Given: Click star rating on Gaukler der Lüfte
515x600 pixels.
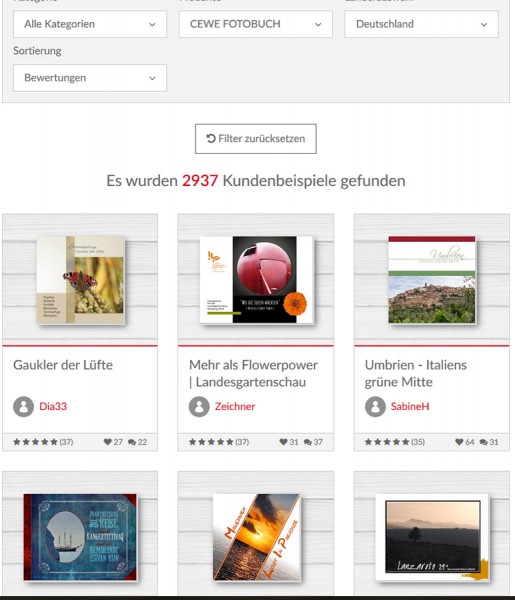Looking at the screenshot, I should pyautogui.click(x=35, y=442).
